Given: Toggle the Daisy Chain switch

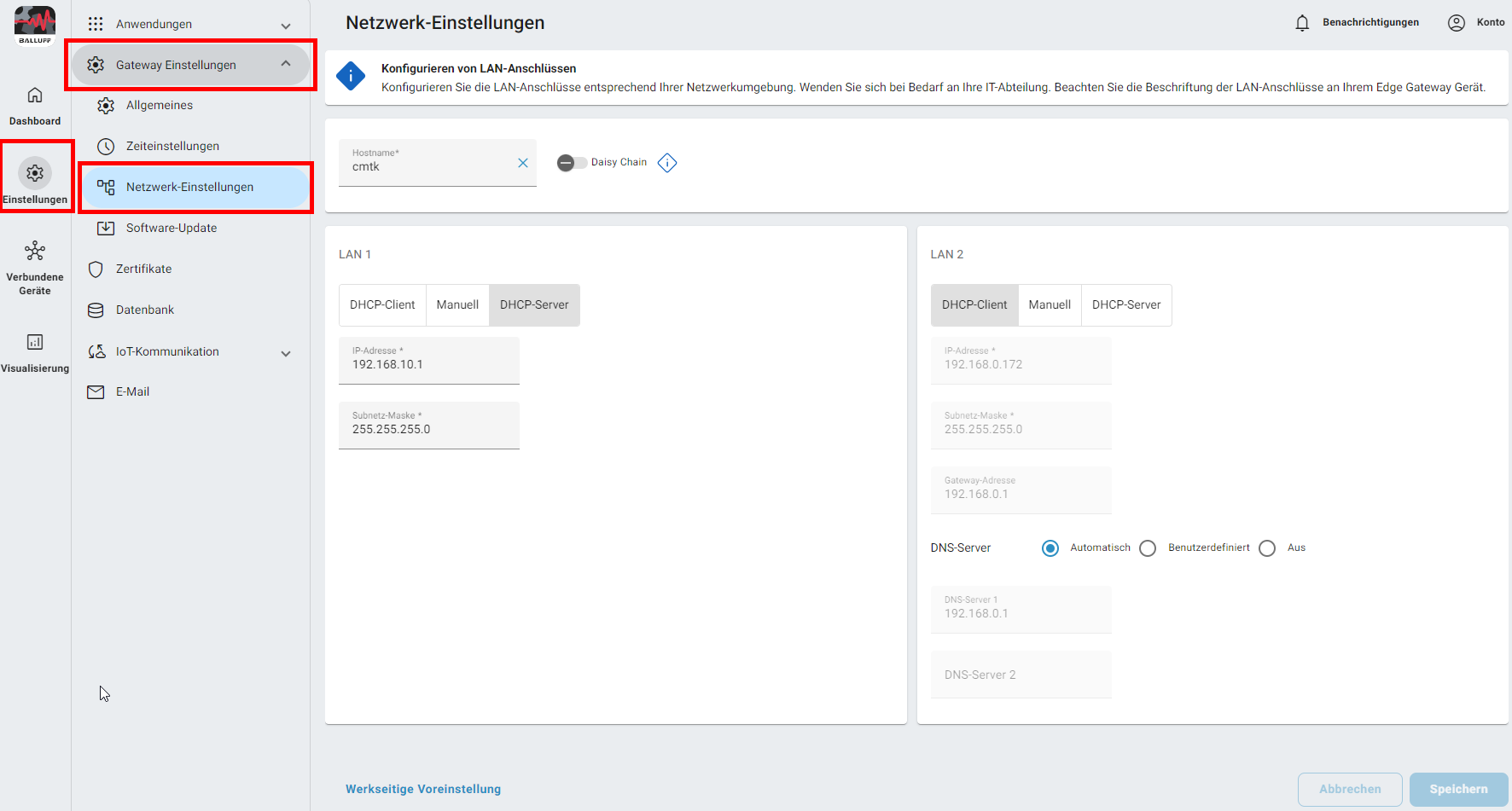Looking at the screenshot, I should 572,163.
